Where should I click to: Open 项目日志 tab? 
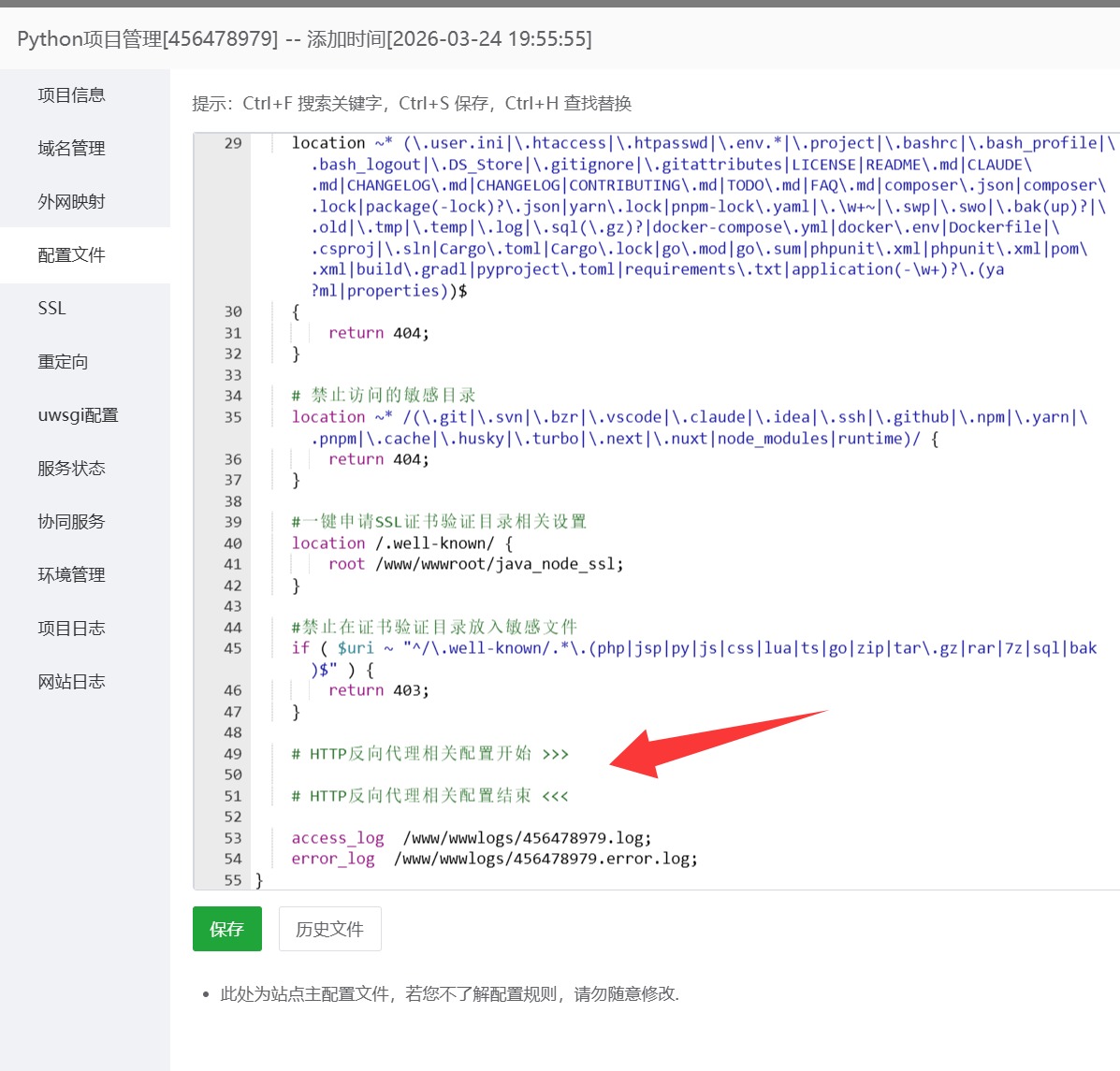point(71,629)
